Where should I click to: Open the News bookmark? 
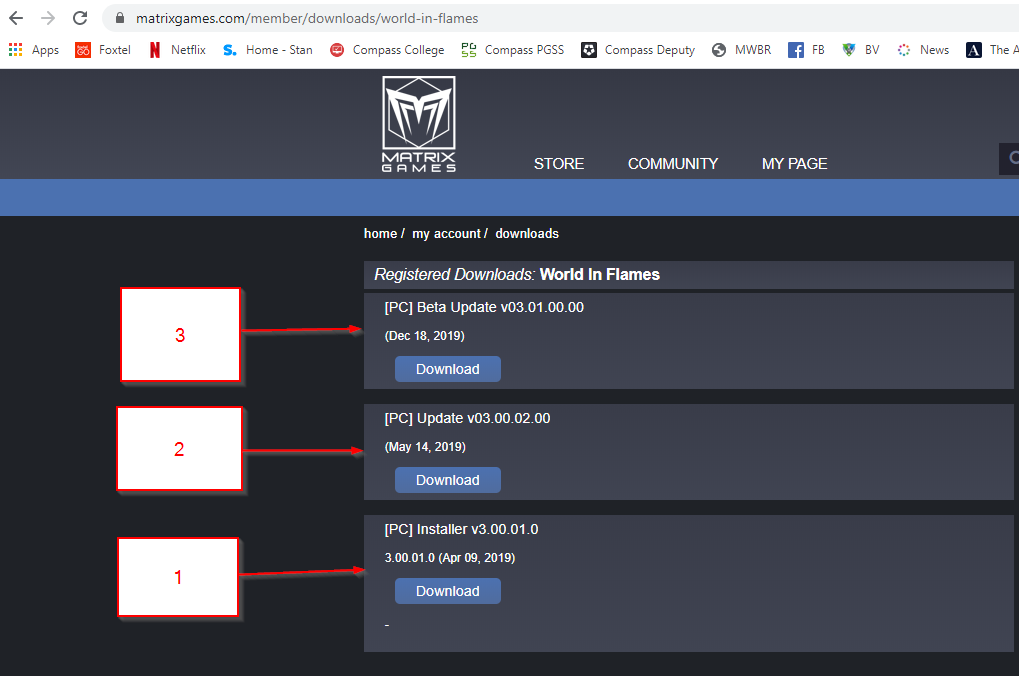(x=923, y=50)
